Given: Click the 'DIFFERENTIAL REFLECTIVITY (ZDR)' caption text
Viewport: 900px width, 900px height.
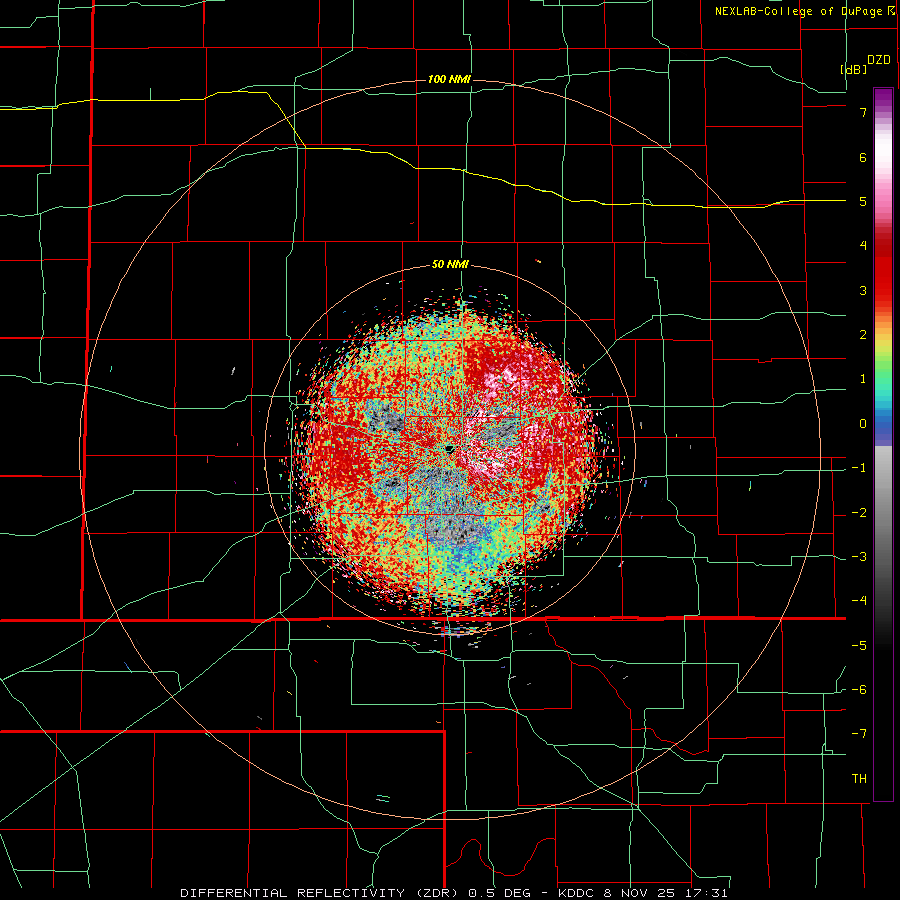Looking at the screenshot, I should (x=321, y=893).
